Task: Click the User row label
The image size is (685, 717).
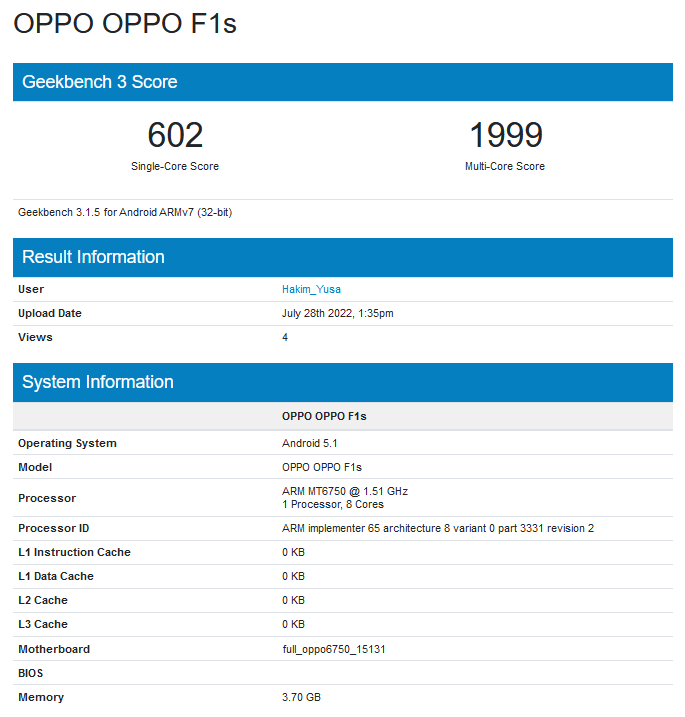Action: 31,289
